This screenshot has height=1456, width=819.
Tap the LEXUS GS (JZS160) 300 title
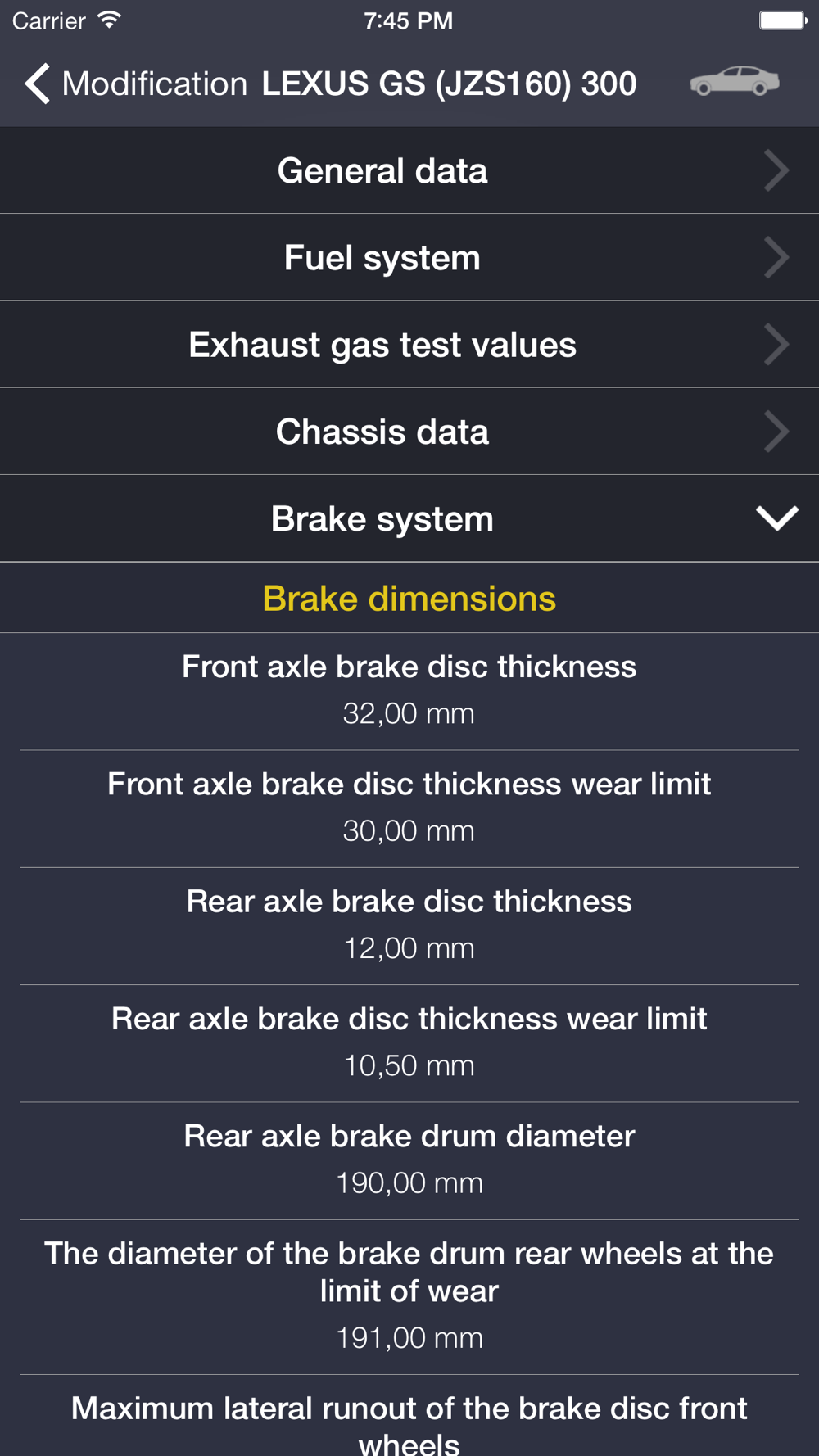449,84
